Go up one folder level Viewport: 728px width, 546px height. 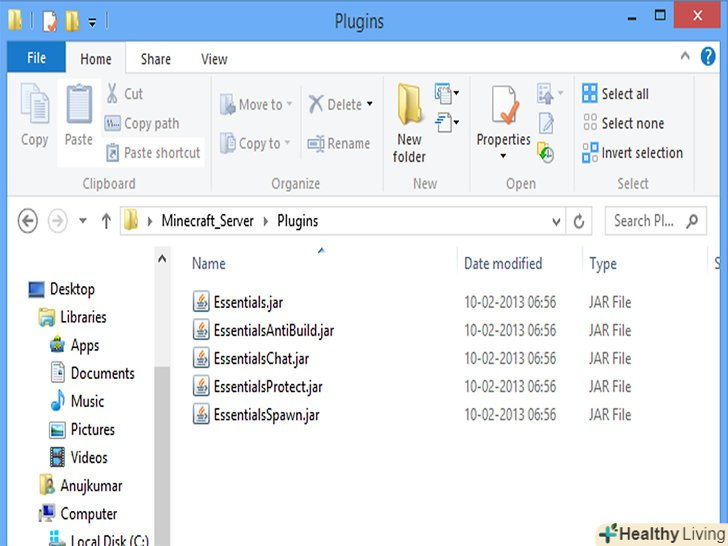click(106, 221)
